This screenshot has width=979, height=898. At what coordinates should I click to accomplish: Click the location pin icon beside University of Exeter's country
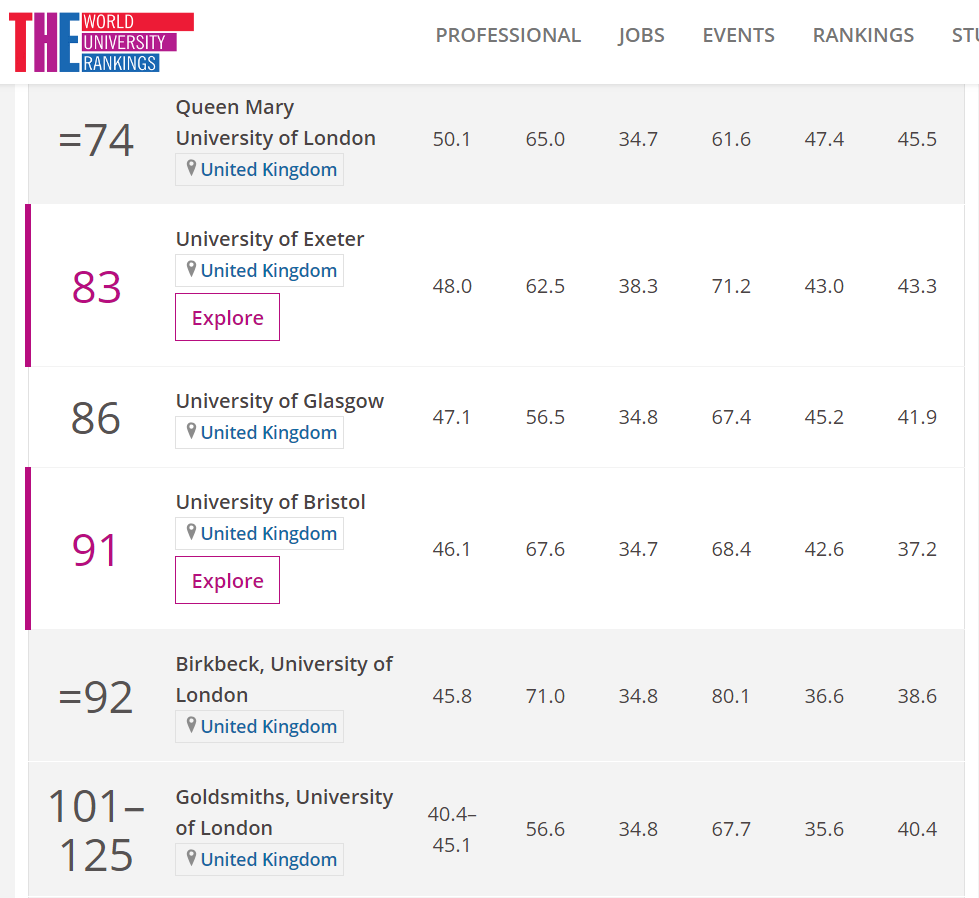(x=191, y=270)
